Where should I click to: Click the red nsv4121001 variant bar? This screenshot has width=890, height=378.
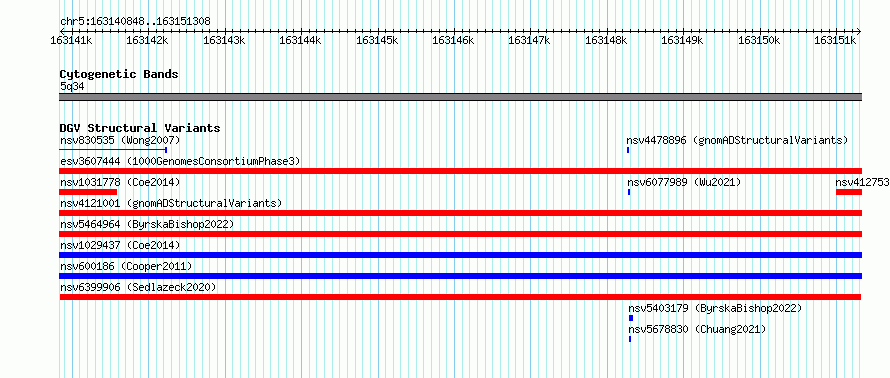460,213
